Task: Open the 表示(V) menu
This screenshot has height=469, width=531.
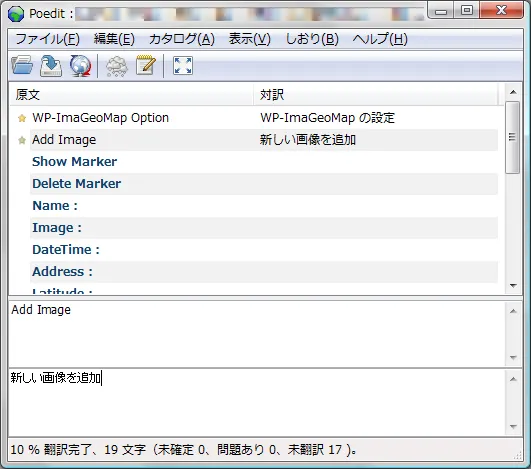Action: click(250, 39)
